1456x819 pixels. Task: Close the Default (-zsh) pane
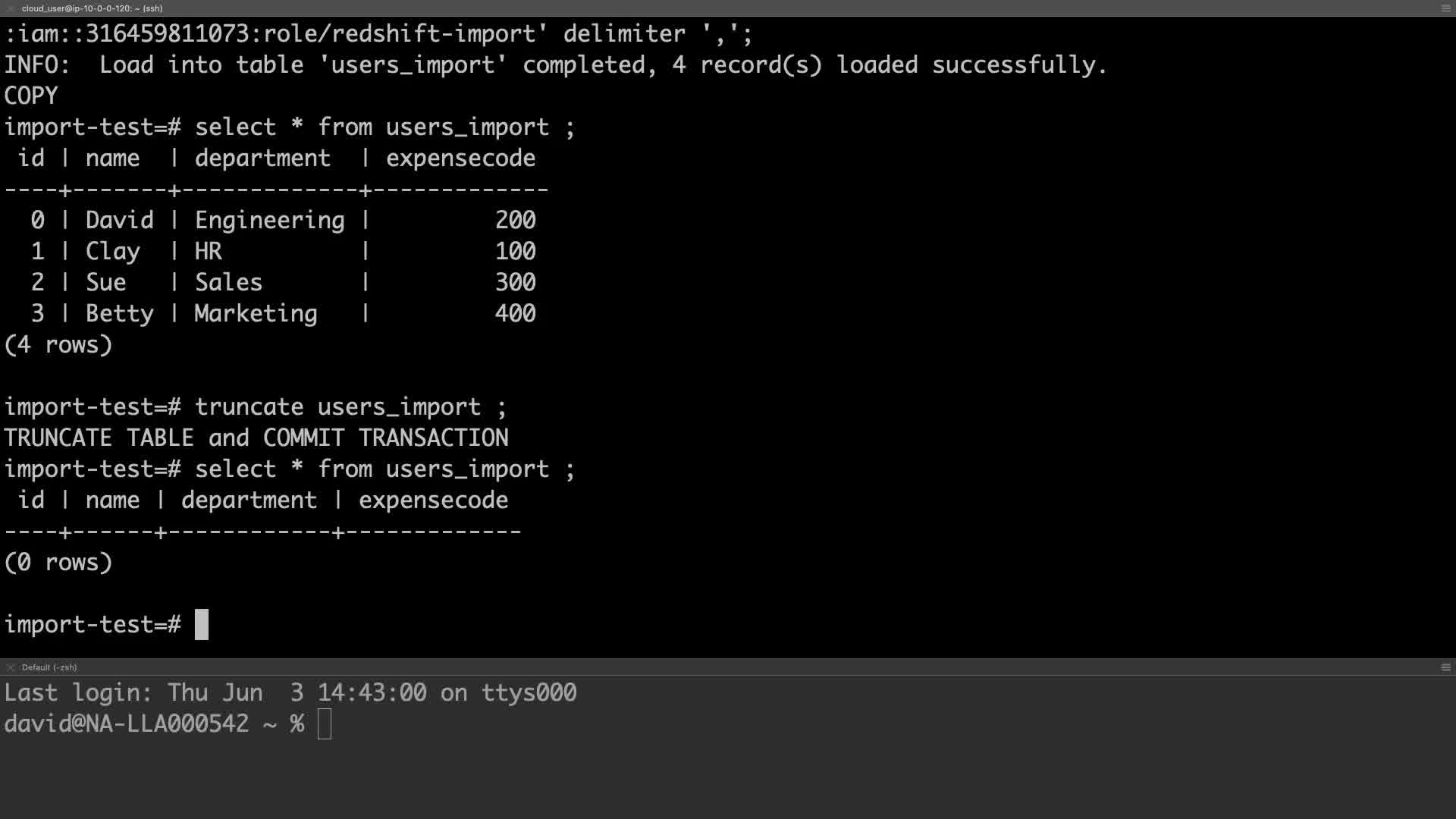coord(11,667)
